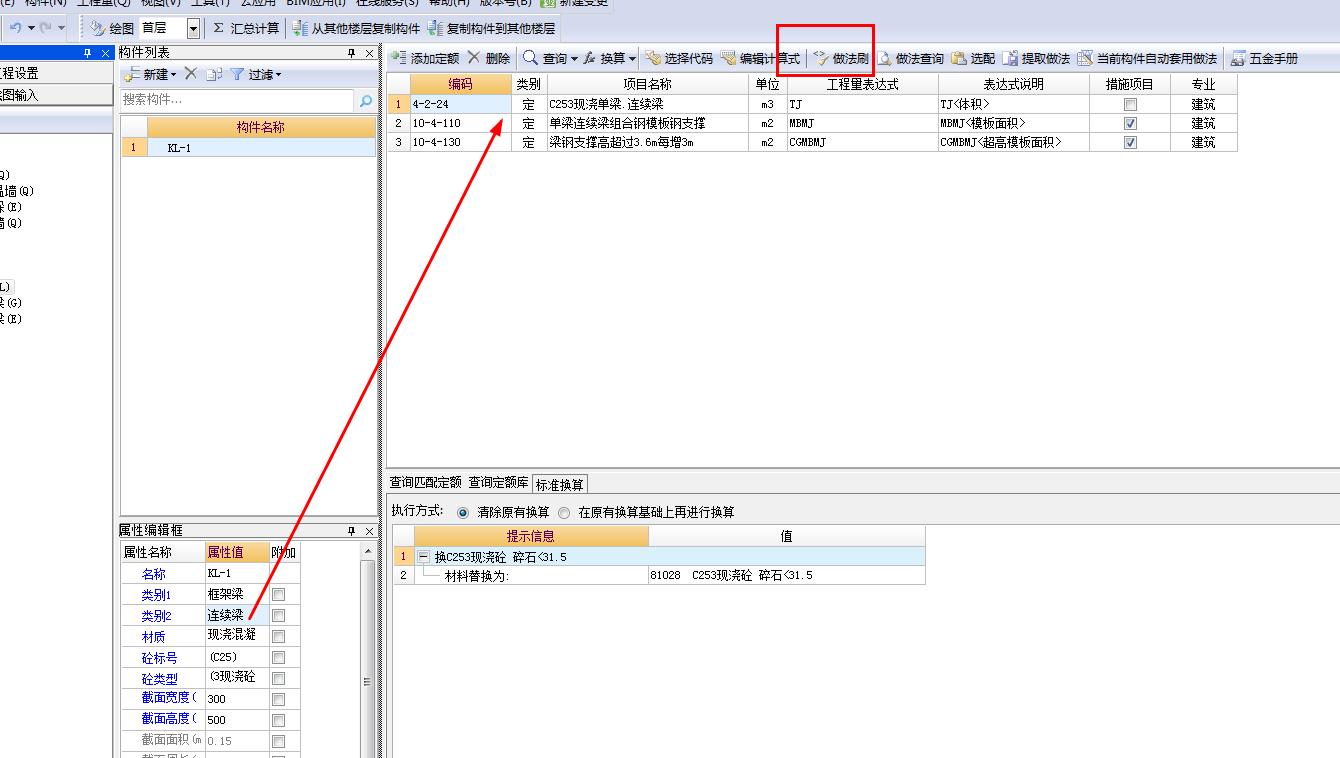
Task: Click in the 搜索构件 search field
Action: coord(238,100)
